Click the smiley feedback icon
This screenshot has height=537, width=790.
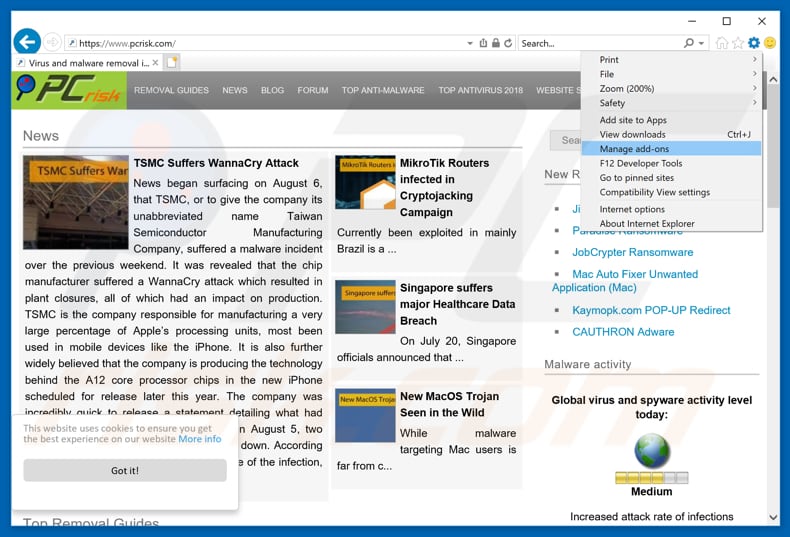click(770, 43)
